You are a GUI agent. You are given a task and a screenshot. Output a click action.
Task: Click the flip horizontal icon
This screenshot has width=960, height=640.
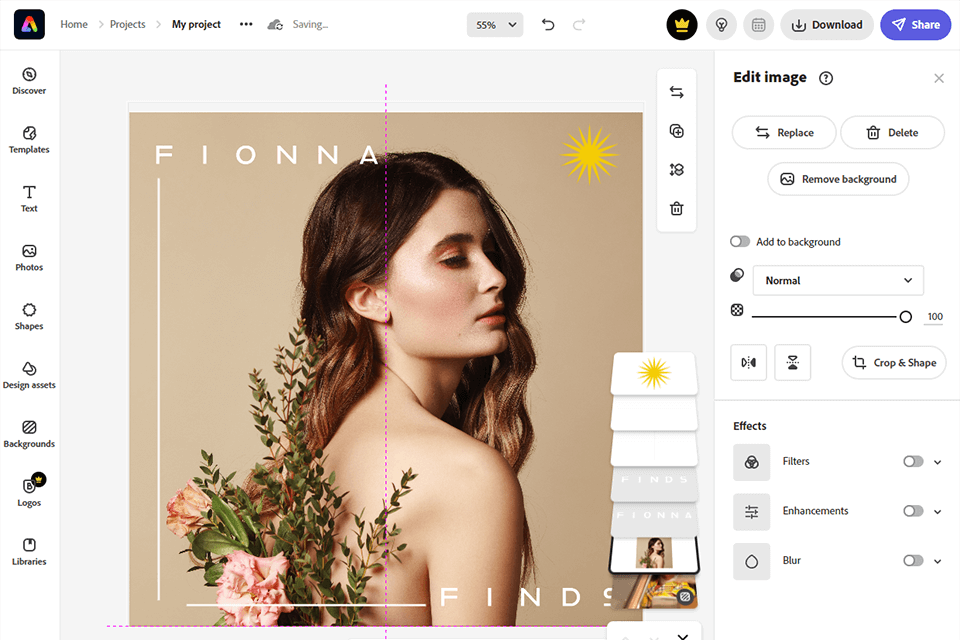click(749, 362)
